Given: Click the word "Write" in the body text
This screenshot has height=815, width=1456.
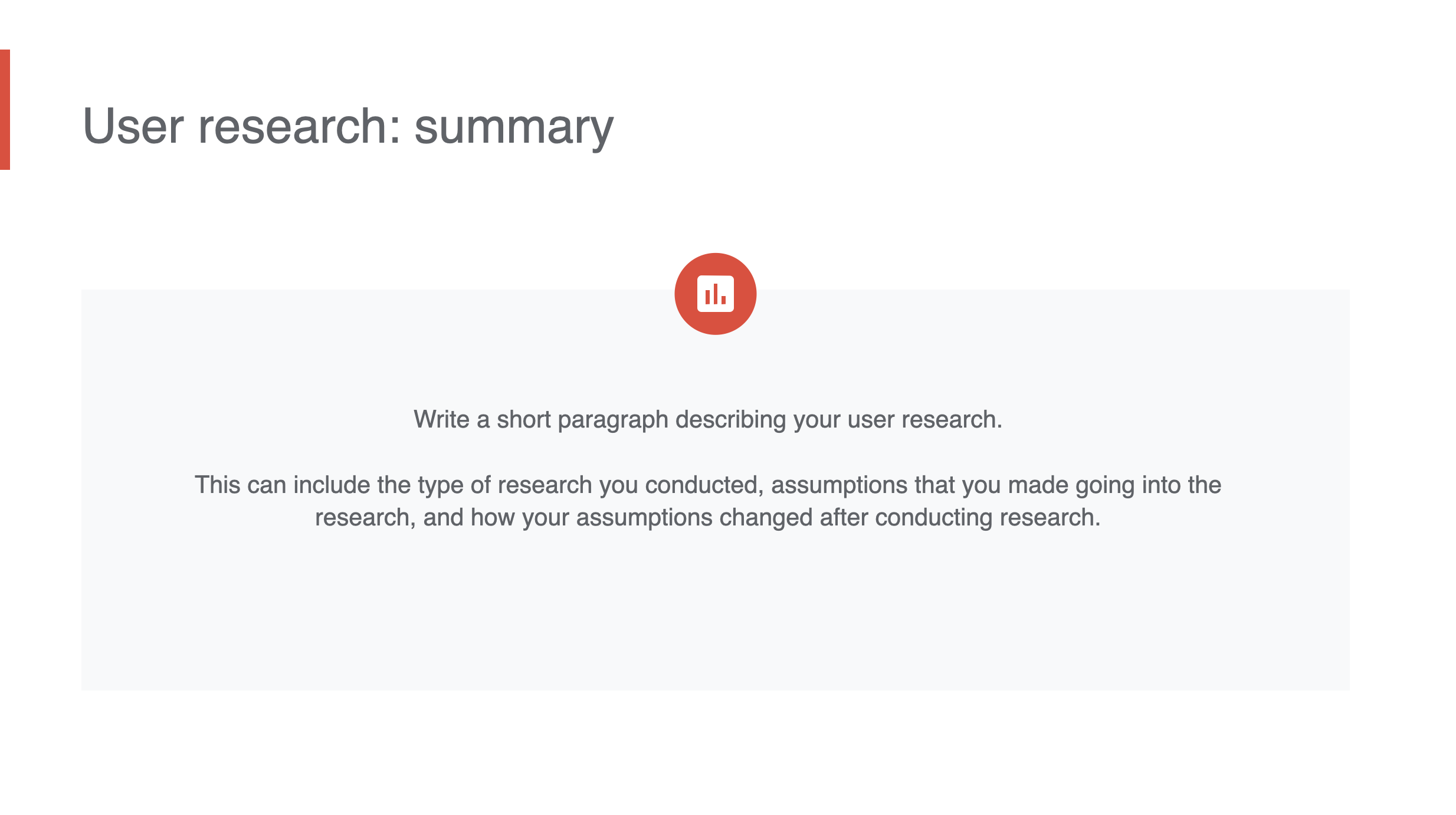Looking at the screenshot, I should tap(441, 420).
